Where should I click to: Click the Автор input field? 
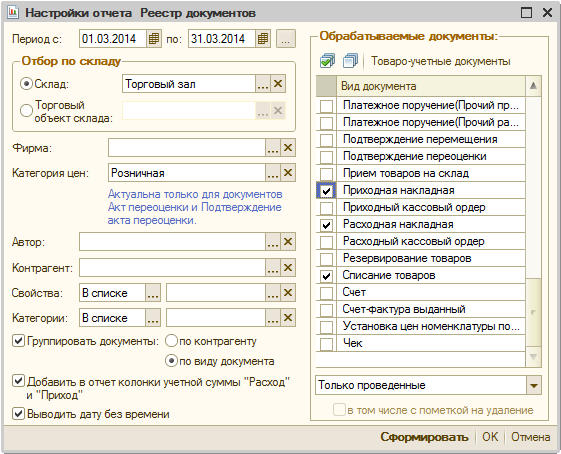172,242
